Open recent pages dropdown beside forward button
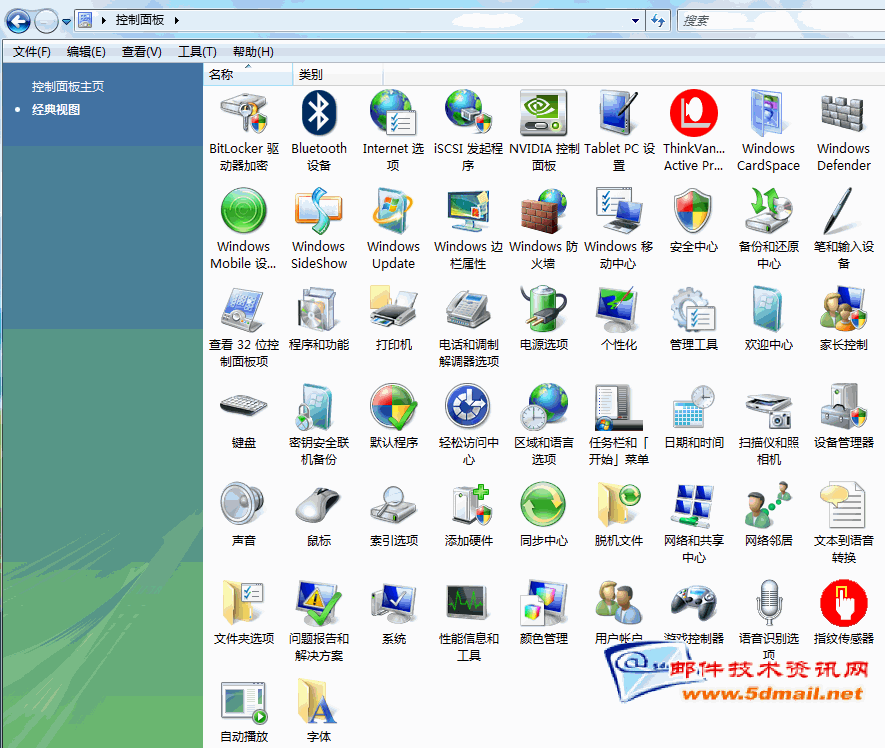885x748 pixels. click(67, 21)
